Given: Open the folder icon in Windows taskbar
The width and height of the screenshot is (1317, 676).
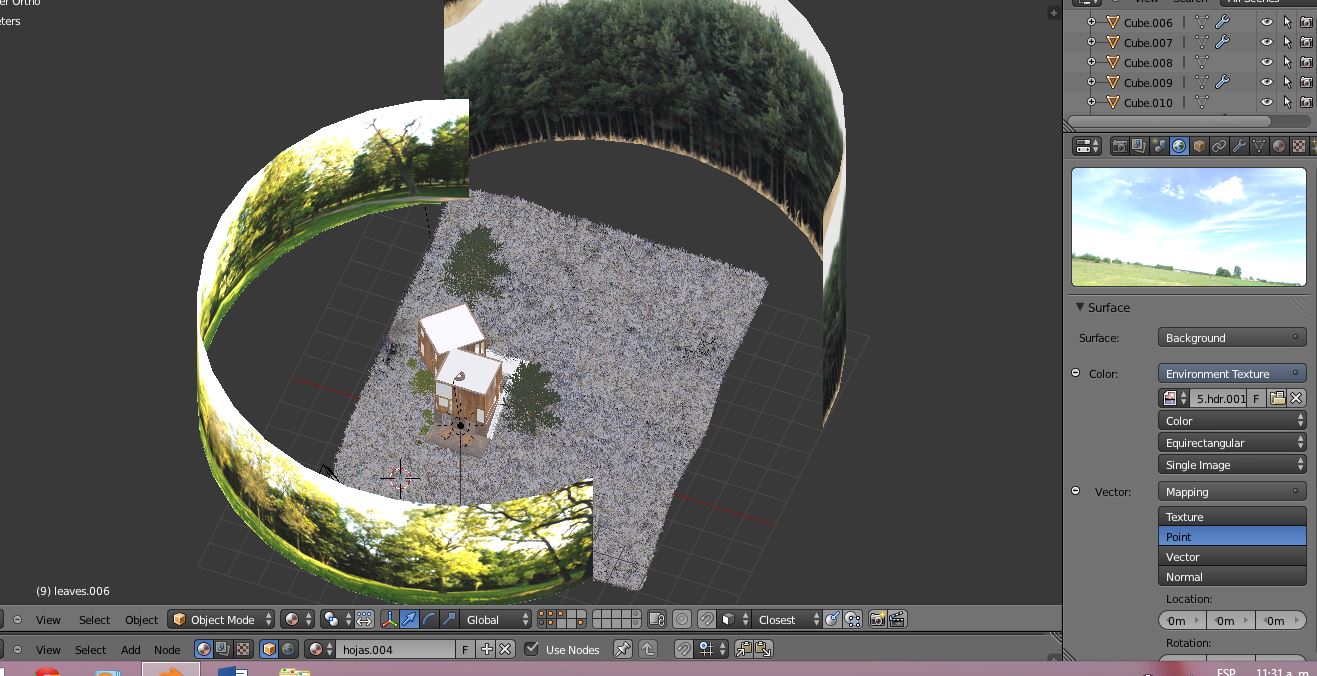Looking at the screenshot, I should [x=294, y=671].
